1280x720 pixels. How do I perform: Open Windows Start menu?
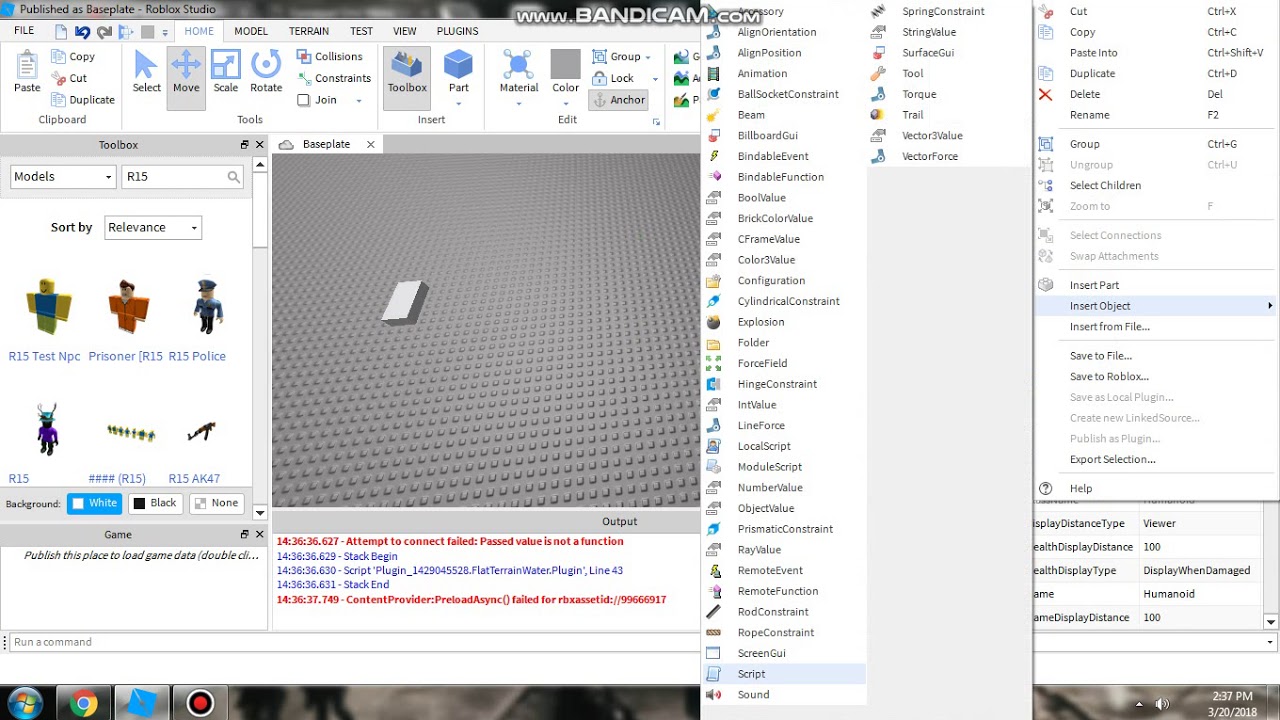24,703
